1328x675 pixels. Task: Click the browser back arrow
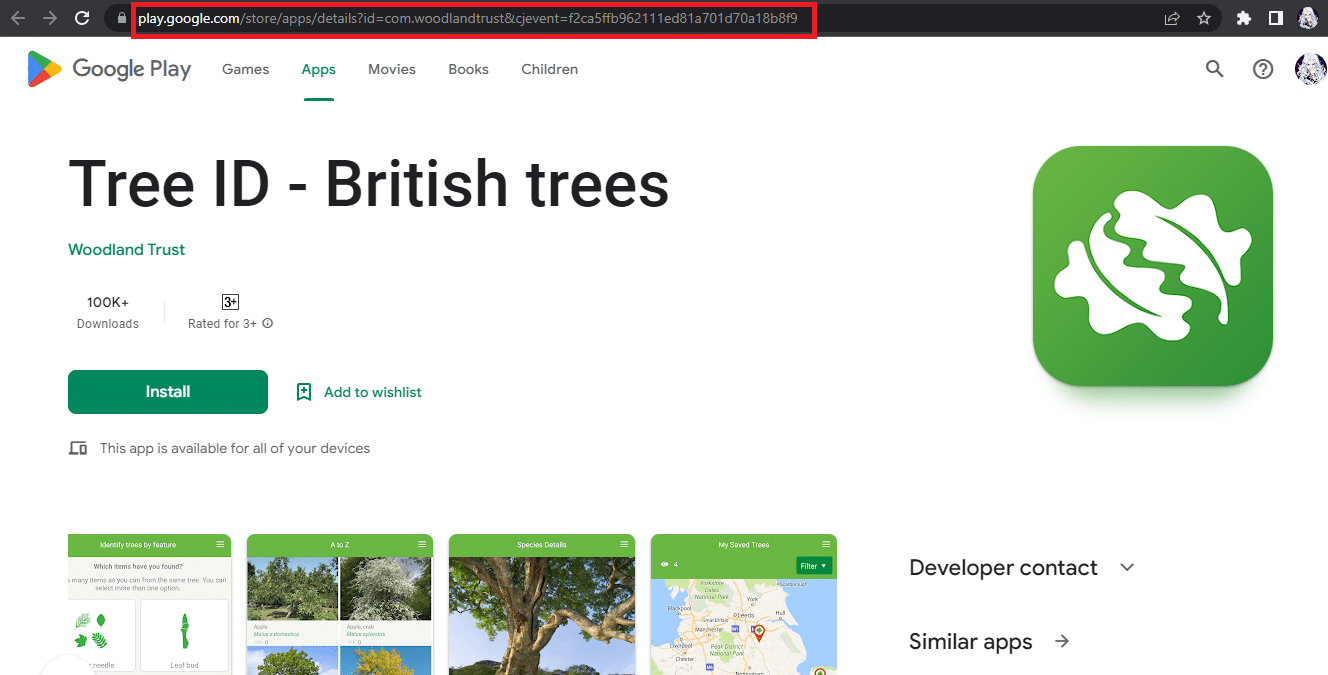[x=17, y=18]
